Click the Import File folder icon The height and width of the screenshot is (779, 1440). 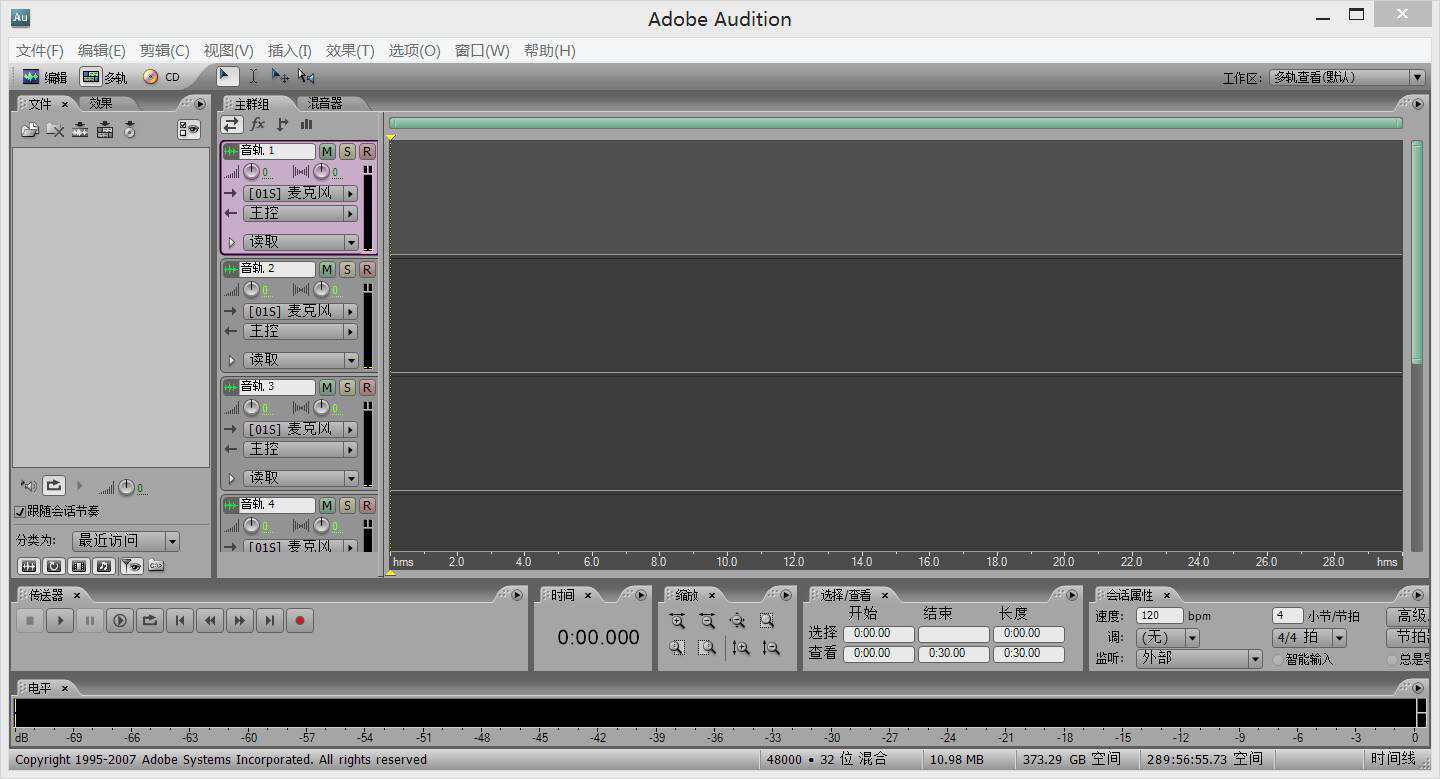tap(30, 130)
